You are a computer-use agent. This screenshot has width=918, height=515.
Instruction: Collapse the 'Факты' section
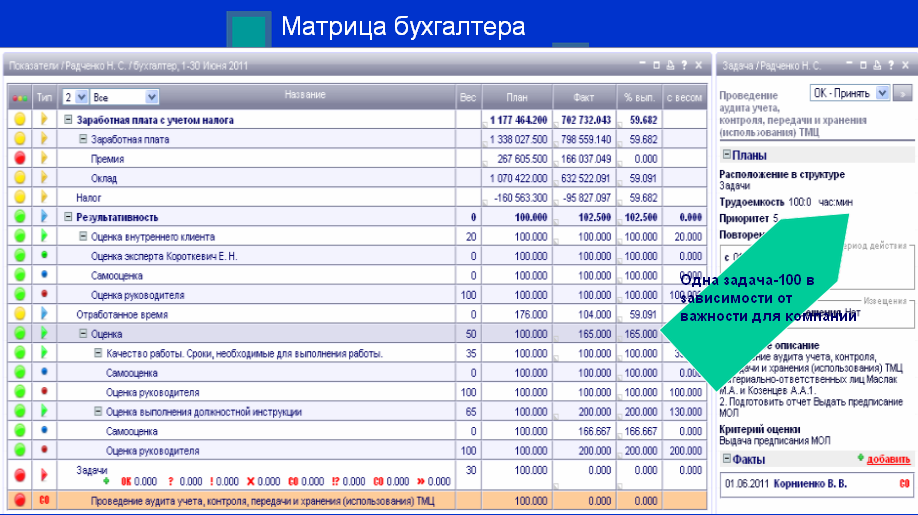727,459
